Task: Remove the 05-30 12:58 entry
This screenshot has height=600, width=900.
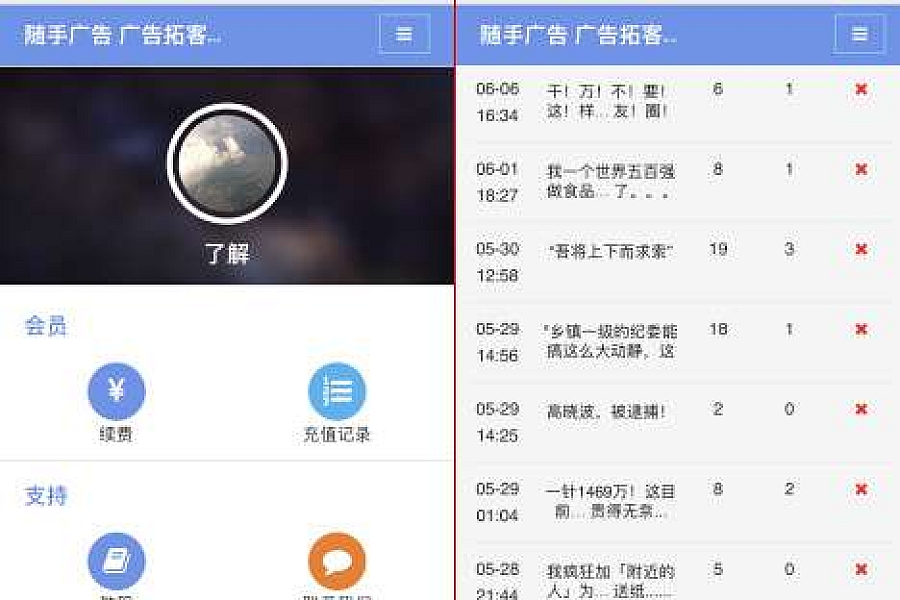Action: (x=861, y=249)
